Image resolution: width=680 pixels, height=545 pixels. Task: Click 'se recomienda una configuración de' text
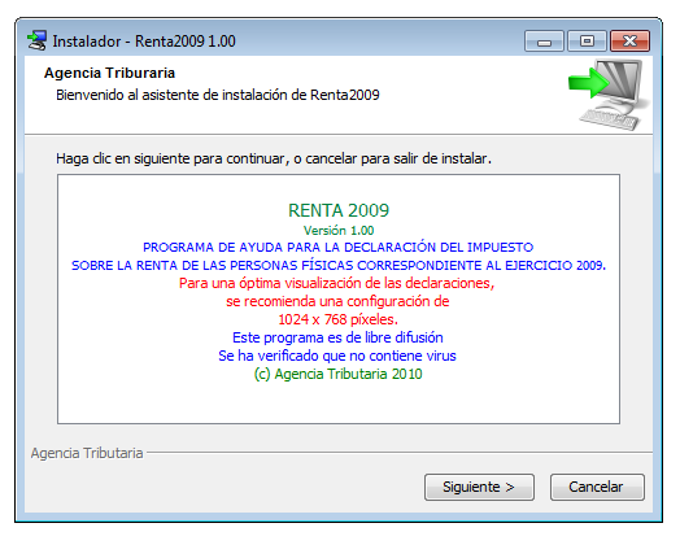pyautogui.click(x=337, y=301)
